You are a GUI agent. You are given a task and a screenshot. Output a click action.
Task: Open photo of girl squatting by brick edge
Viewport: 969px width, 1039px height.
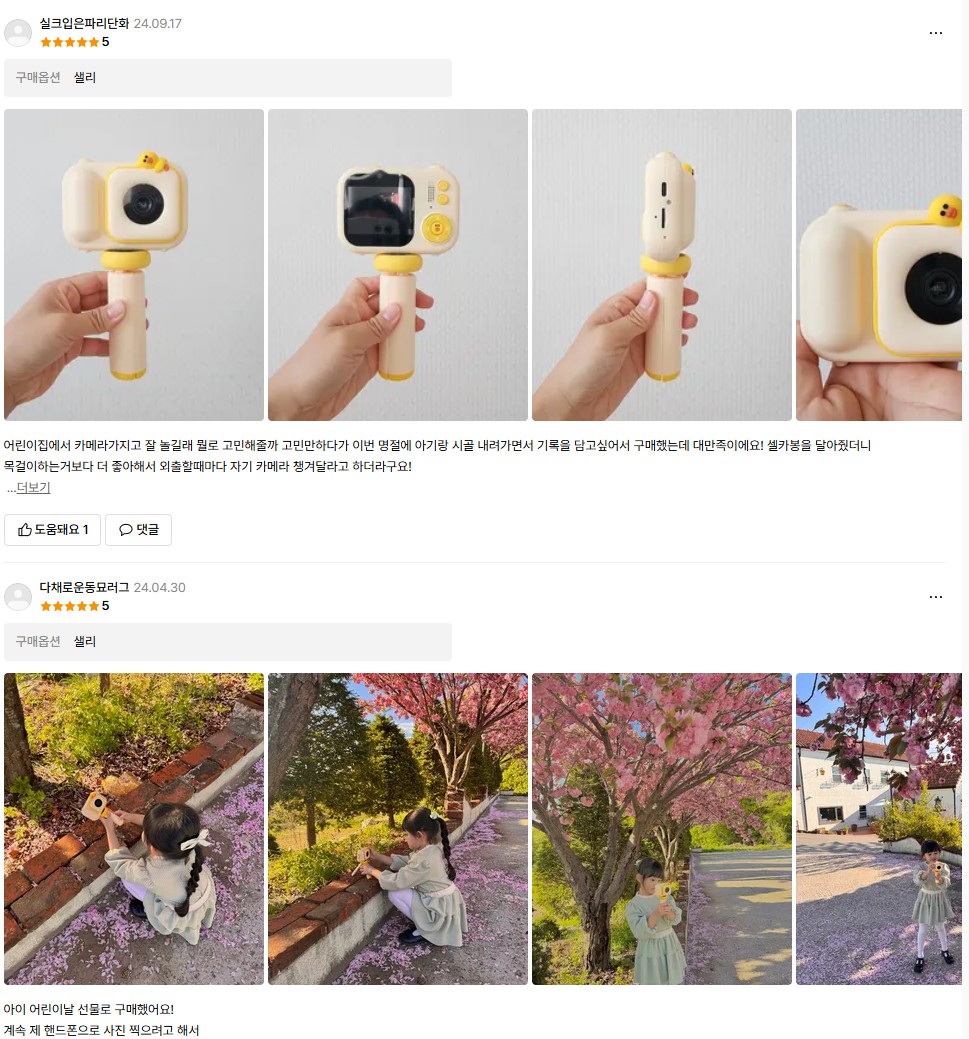click(398, 829)
